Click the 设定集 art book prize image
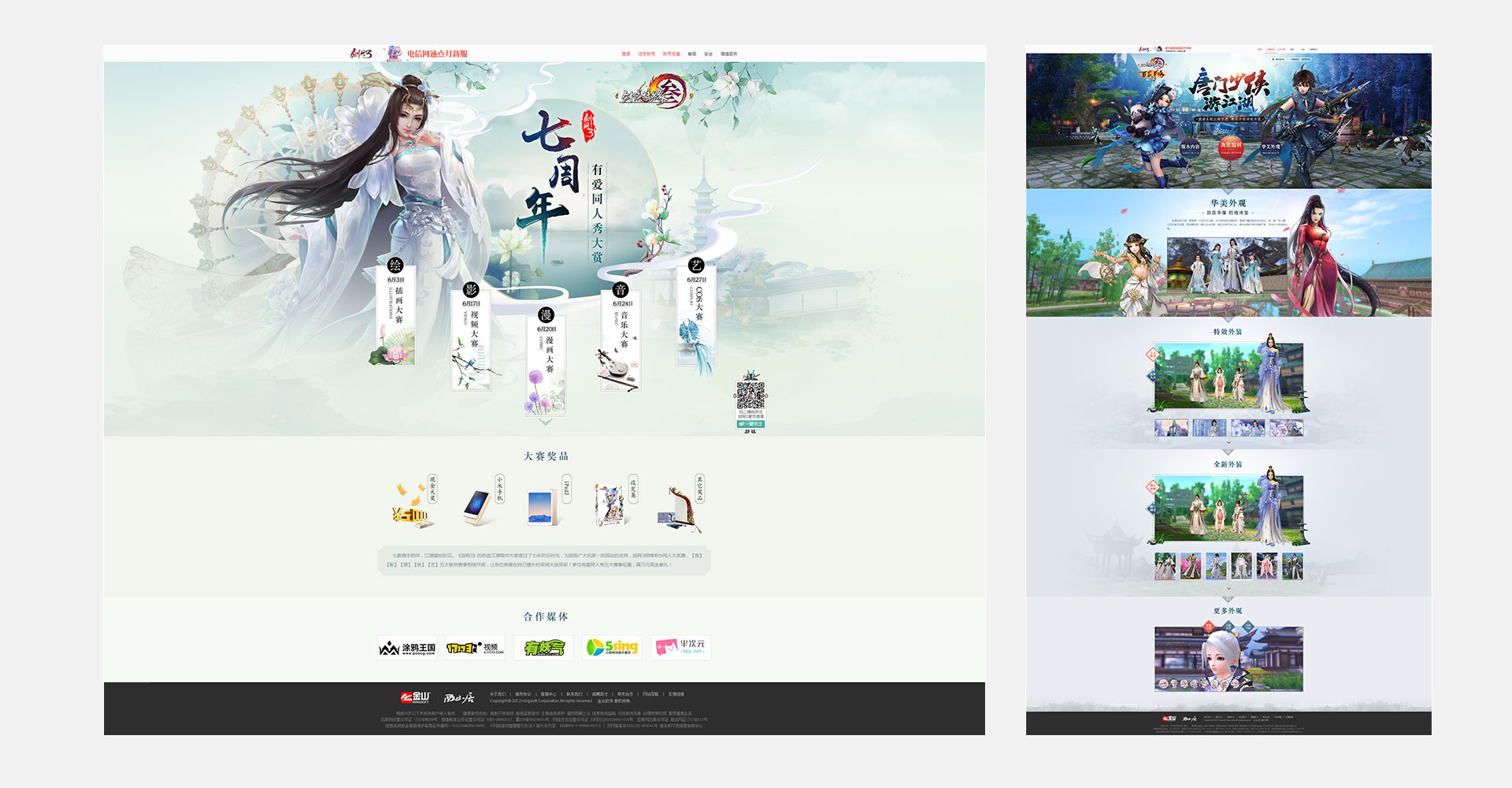Screen dimensions: 1512x788 click(x=610, y=506)
